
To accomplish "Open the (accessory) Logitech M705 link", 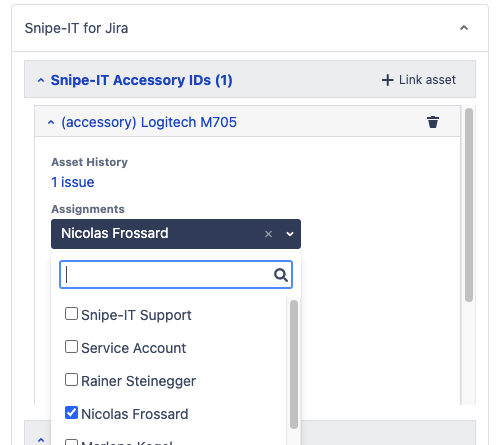I will click(x=149, y=122).
